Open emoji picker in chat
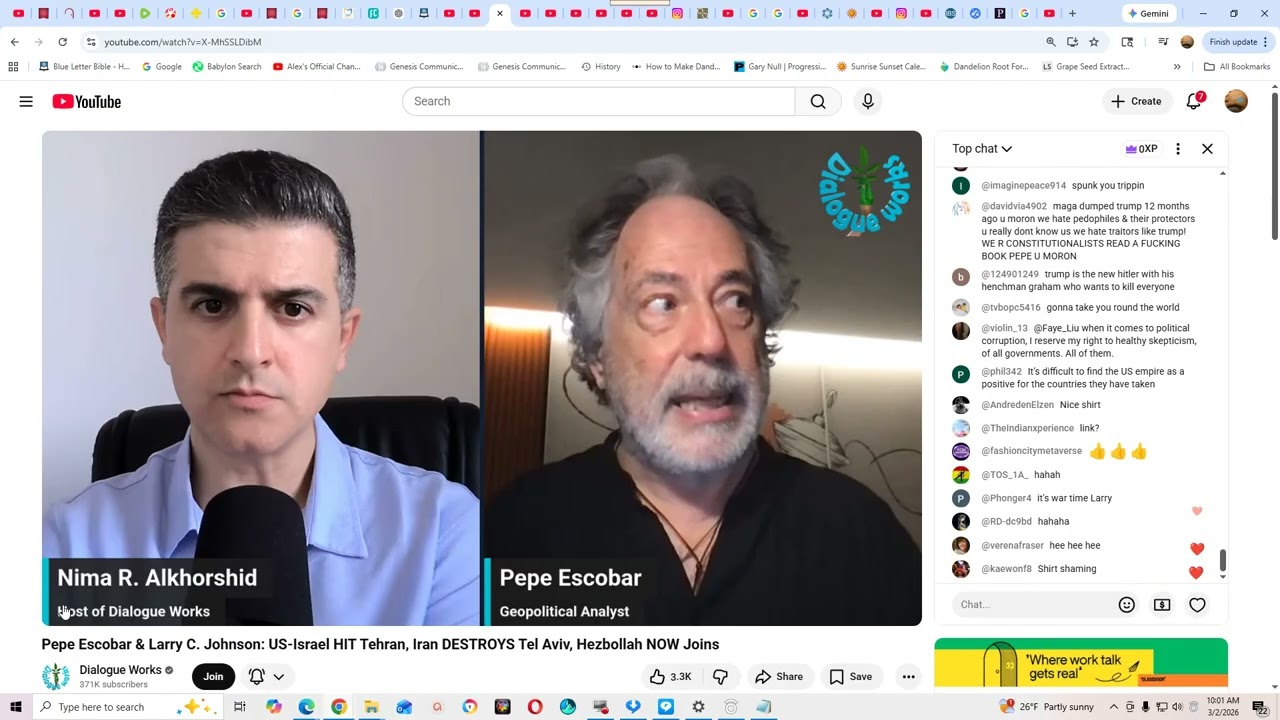The image size is (1280, 720). [1127, 604]
